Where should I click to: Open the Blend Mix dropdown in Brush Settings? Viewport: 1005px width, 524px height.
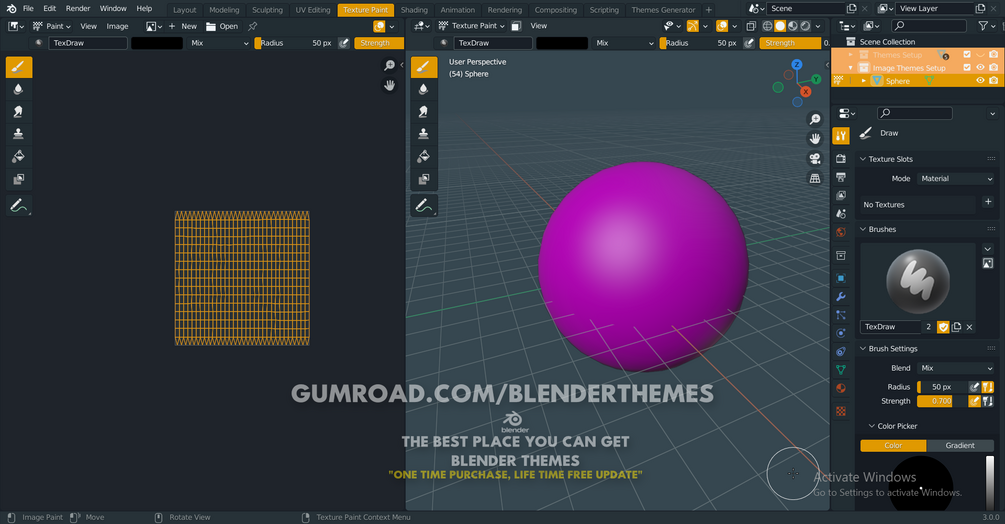956,368
